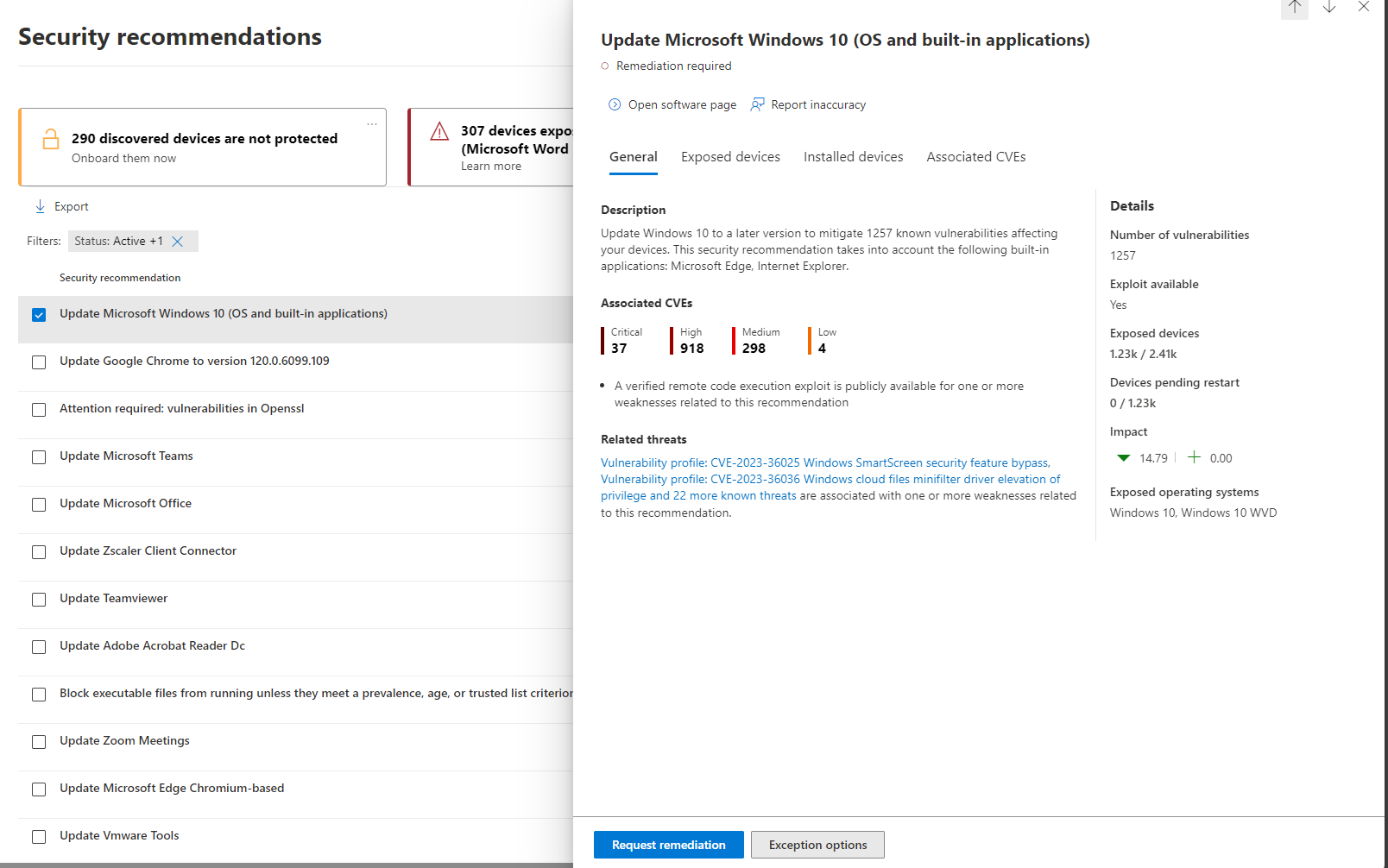
Task: Click the Critical 37 severity indicator
Action: pos(622,341)
